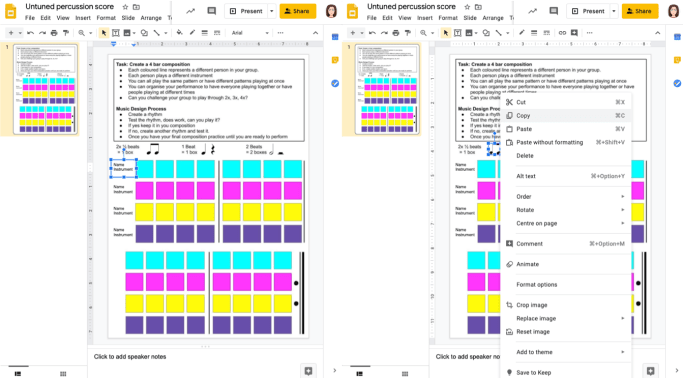683x378 pixels.
Task: Click redo in the left window toolbar
Action: click(x=42, y=33)
